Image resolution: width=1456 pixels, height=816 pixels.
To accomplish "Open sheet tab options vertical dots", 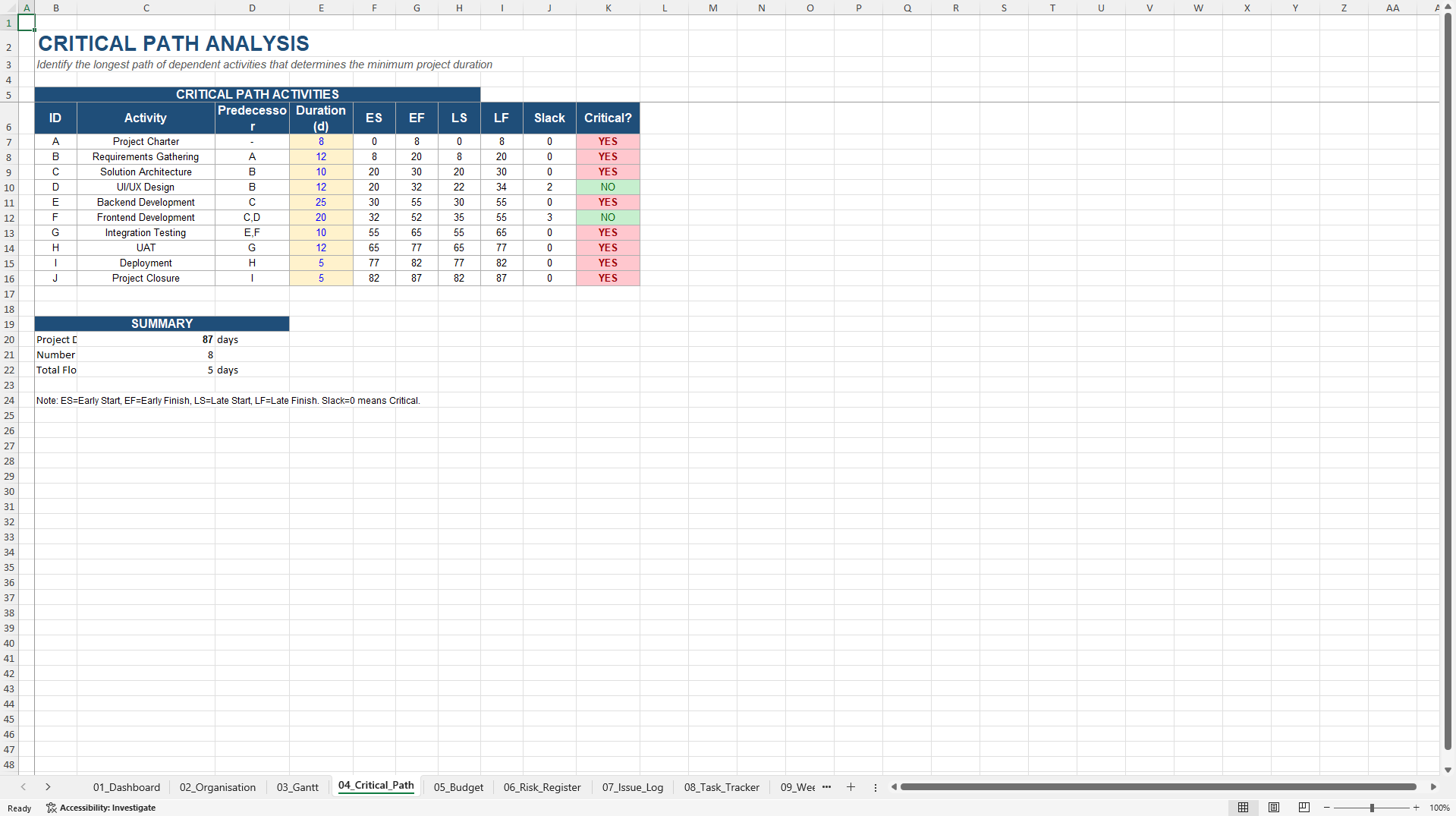I will pyautogui.click(x=876, y=787).
